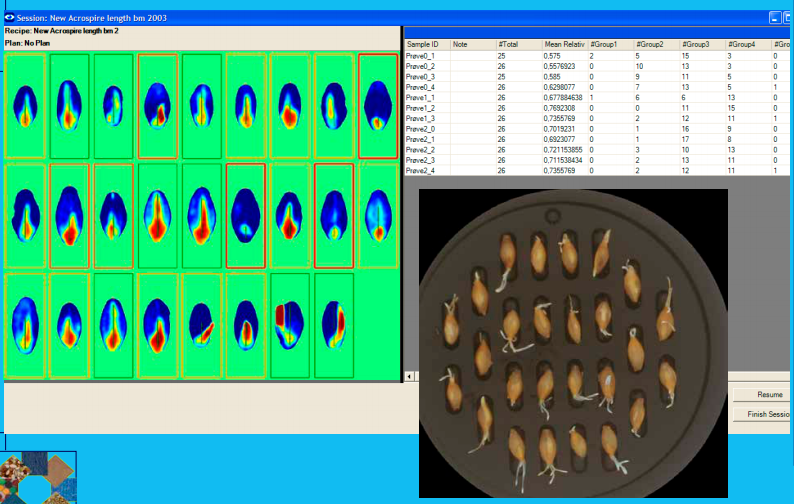Select the #Group1 column header
794x504 pixels.
[610, 44]
